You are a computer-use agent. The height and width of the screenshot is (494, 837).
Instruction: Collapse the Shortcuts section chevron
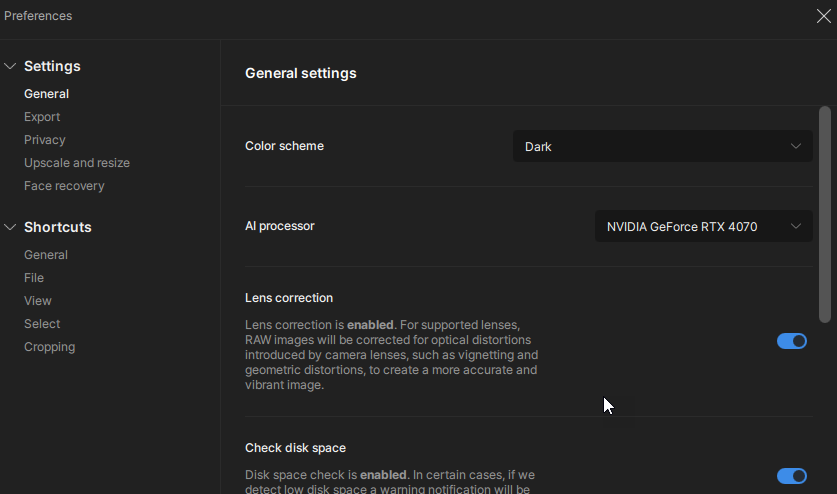pyautogui.click(x=11, y=227)
